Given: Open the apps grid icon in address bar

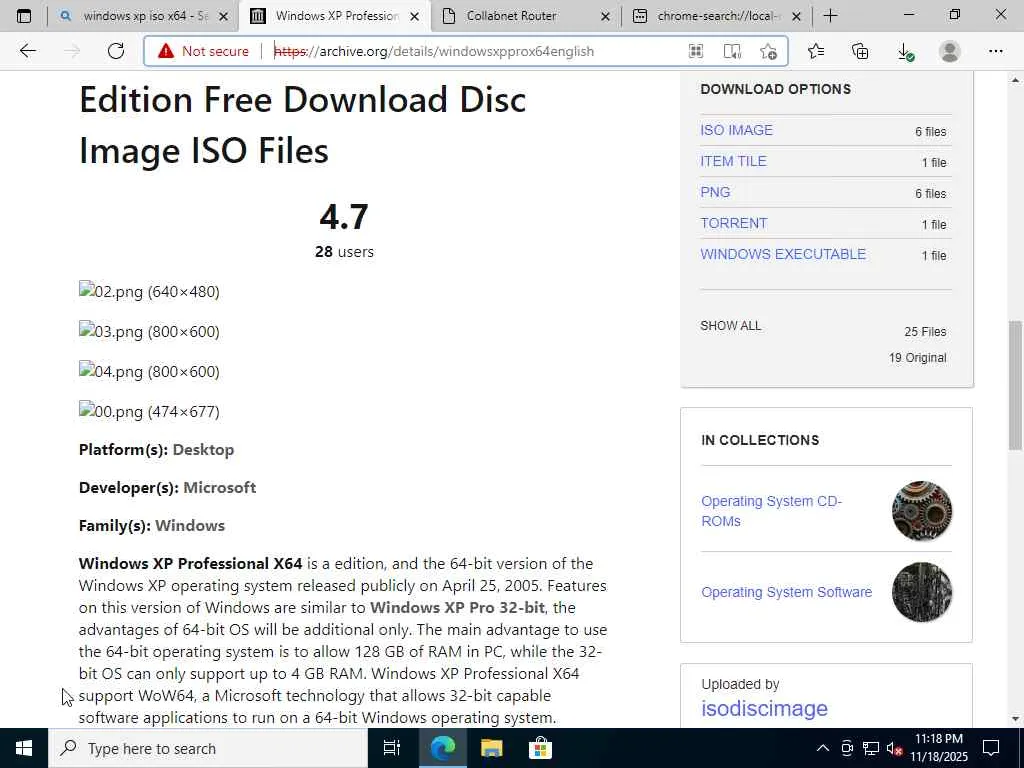Looking at the screenshot, I should pyautogui.click(x=696, y=51).
